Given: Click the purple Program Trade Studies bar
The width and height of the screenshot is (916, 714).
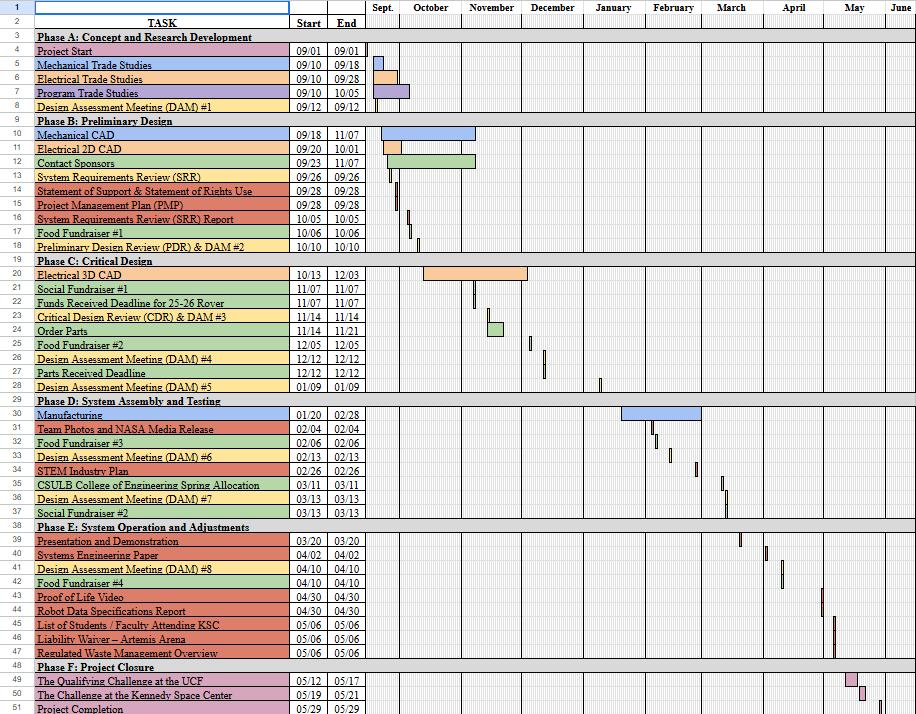Looking at the screenshot, I should [390, 91].
